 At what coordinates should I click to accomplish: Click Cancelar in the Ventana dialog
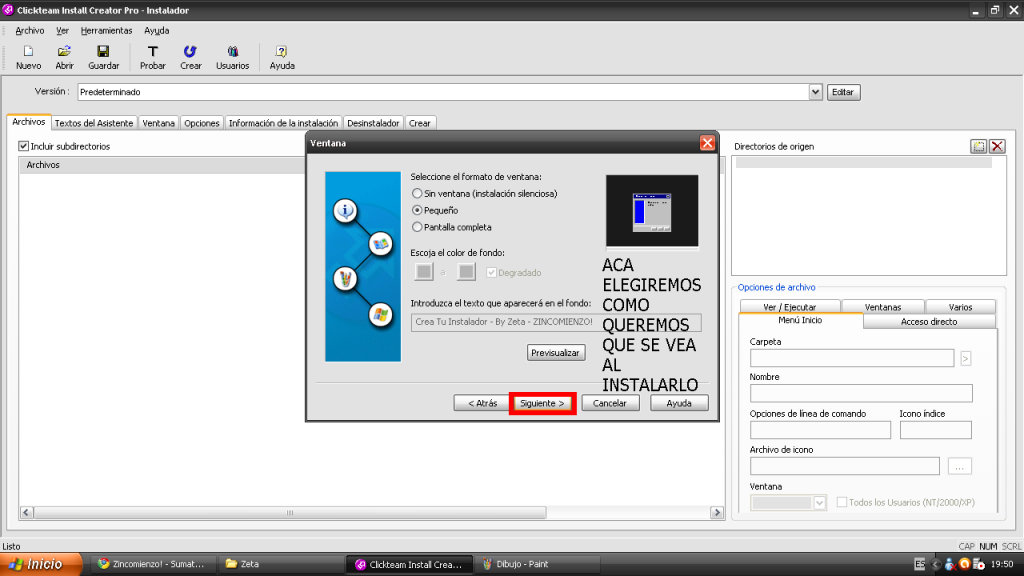pyautogui.click(x=610, y=403)
